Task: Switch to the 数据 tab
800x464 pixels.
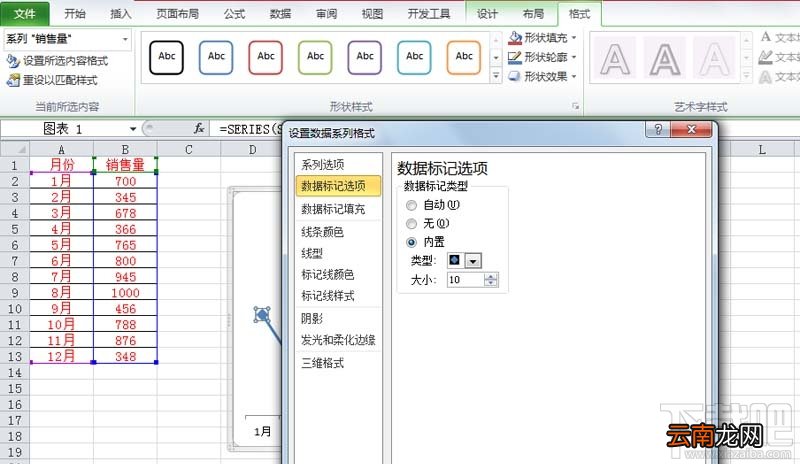Action: (x=280, y=14)
